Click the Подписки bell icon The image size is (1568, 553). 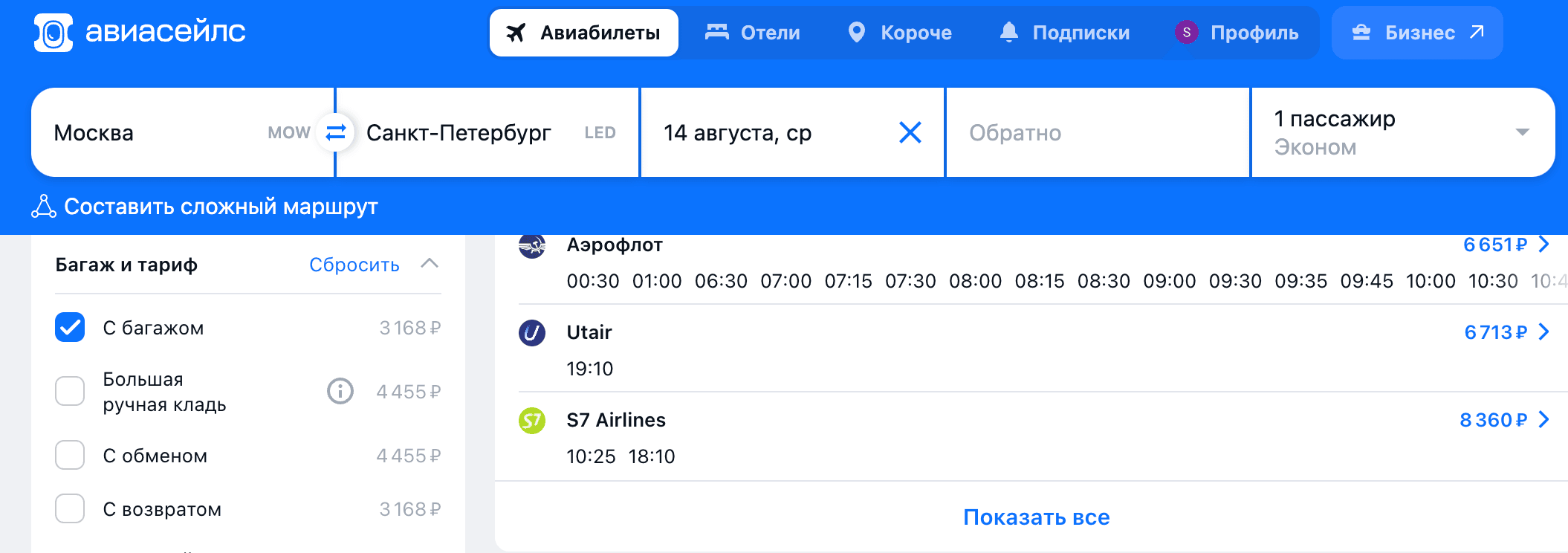coord(1008,33)
